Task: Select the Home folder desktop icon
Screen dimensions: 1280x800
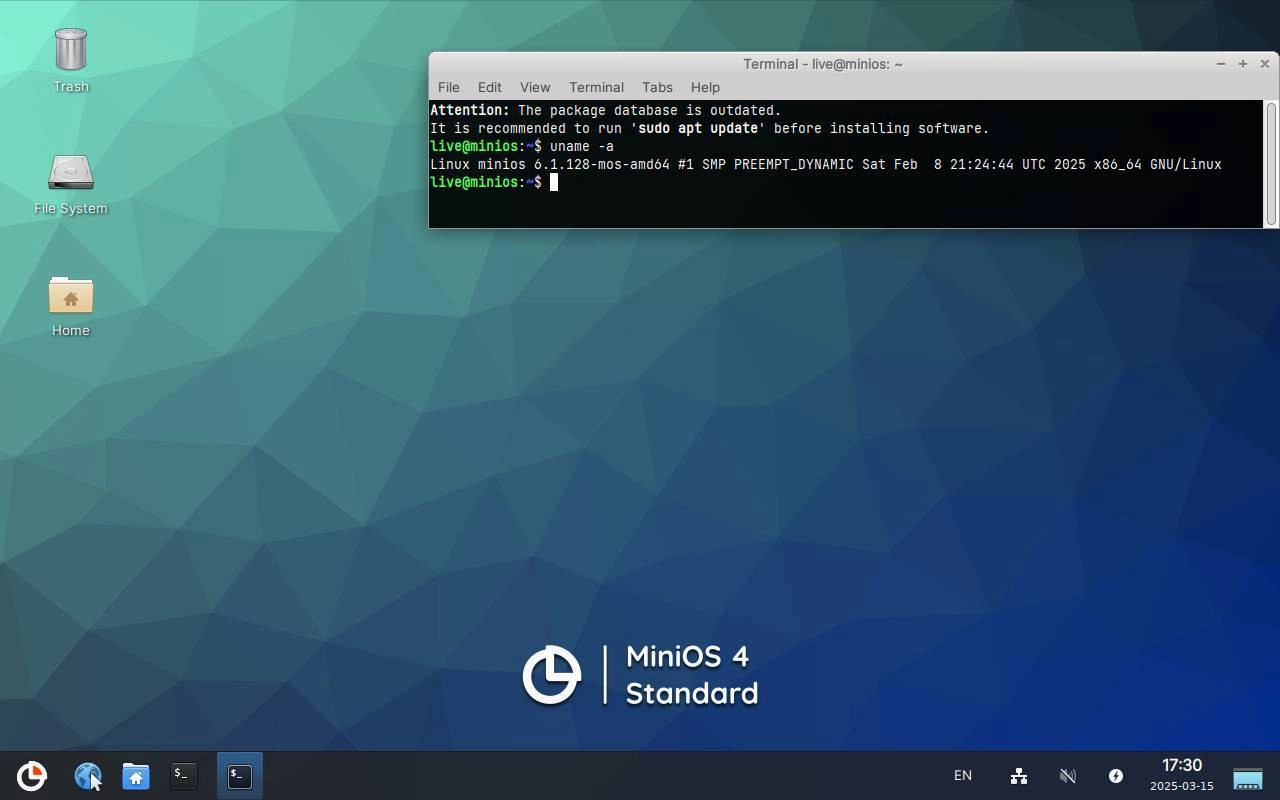Action: [71, 307]
